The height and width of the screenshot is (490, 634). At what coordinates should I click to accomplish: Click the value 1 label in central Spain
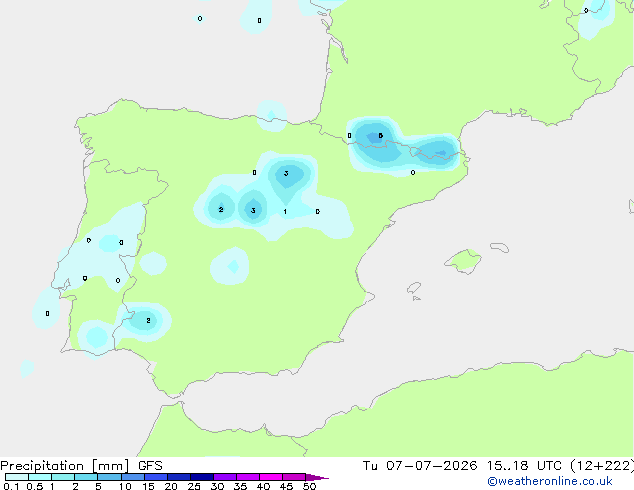click(285, 211)
